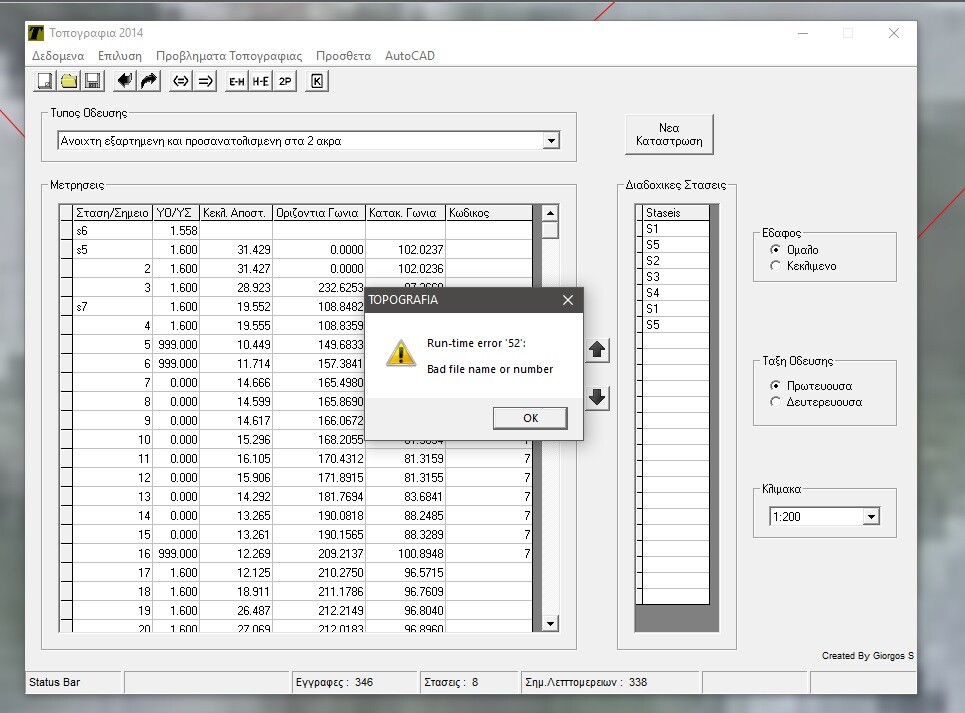Click the Τοπογραφια app icon in the title bar
Viewport: 965px width, 713px height.
36,33
